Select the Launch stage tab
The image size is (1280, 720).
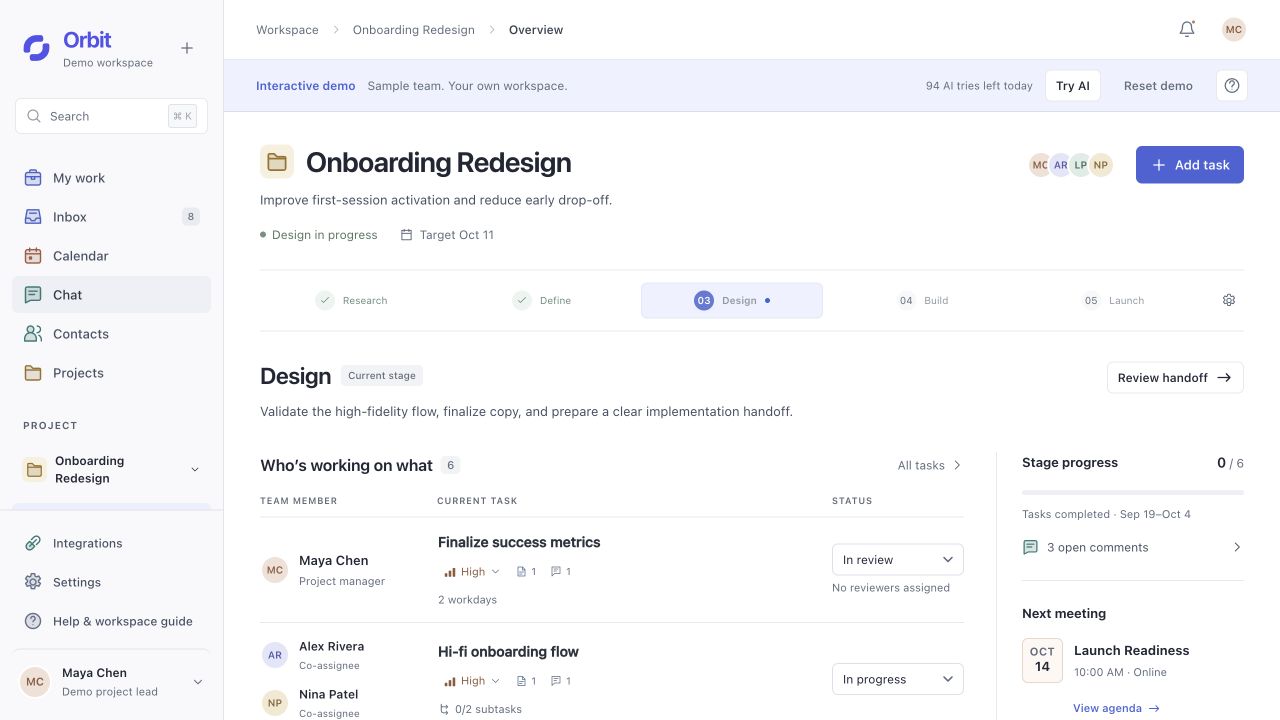click(x=1113, y=300)
